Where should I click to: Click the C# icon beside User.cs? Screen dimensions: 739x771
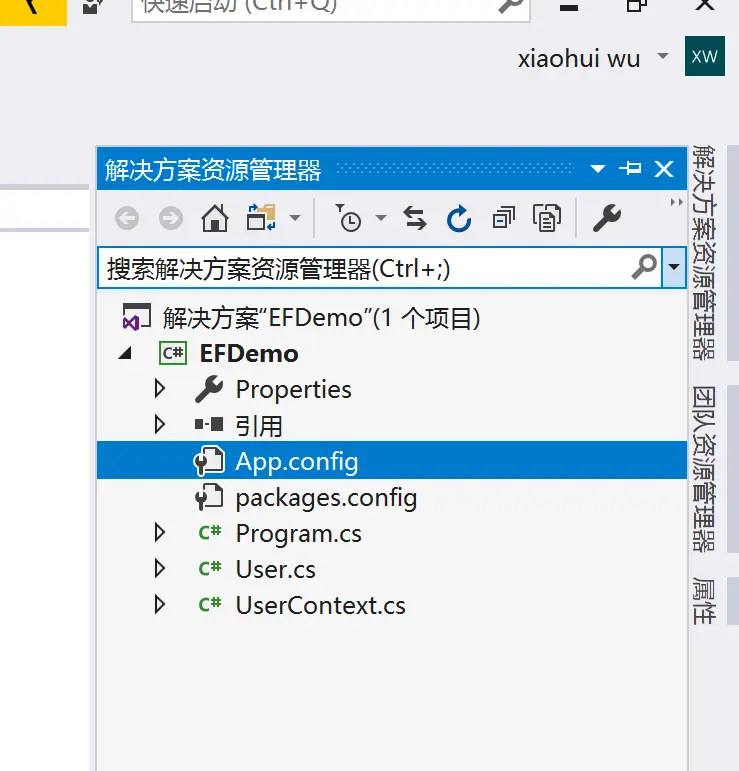pyautogui.click(x=210, y=569)
